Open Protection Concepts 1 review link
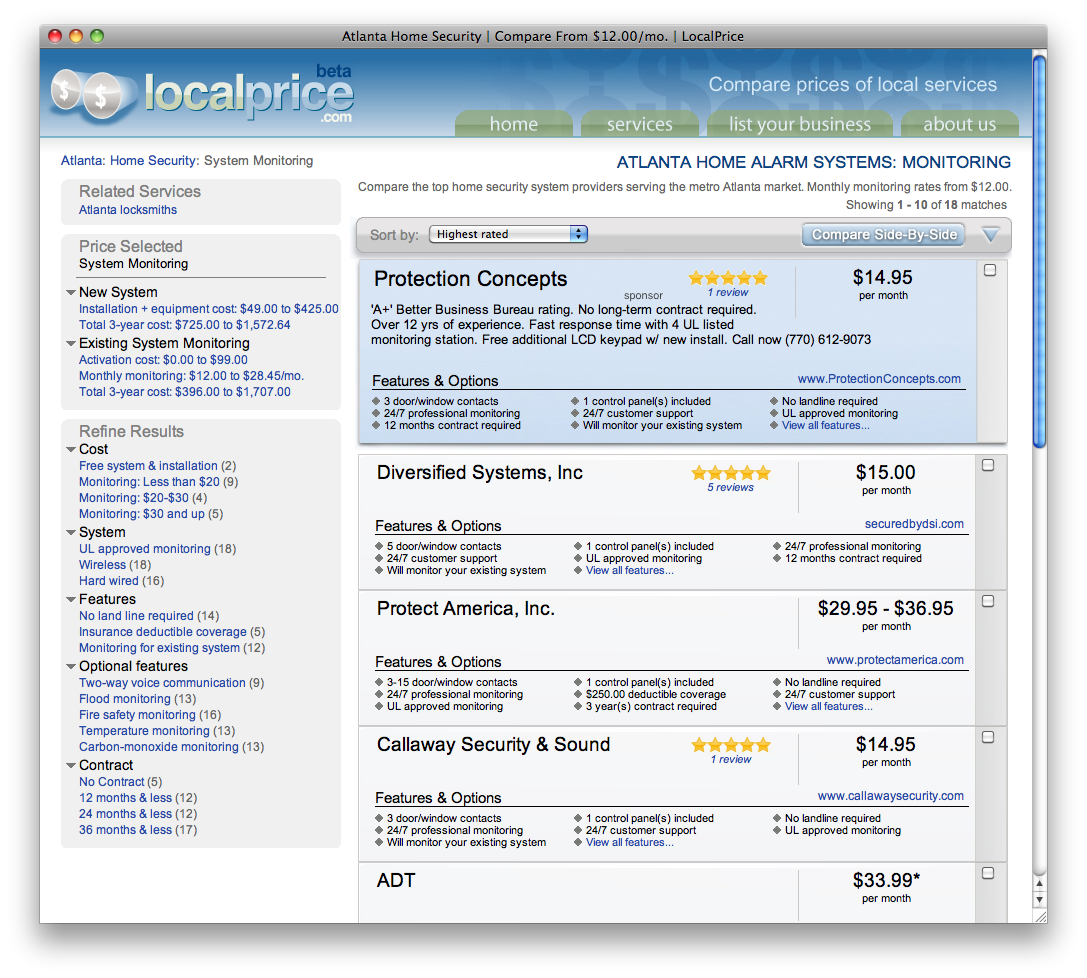Screen dimensions: 1087x978 728,292
